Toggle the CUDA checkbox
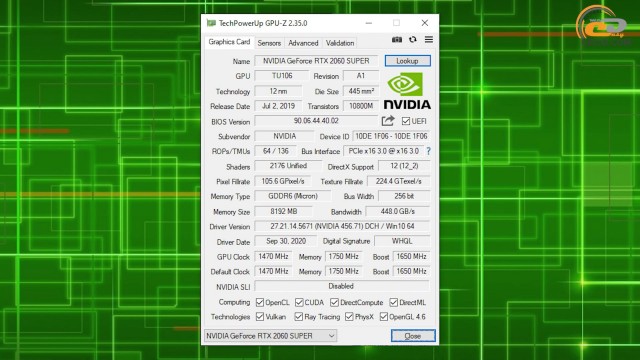This screenshot has height=360, width=640. tap(299, 302)
